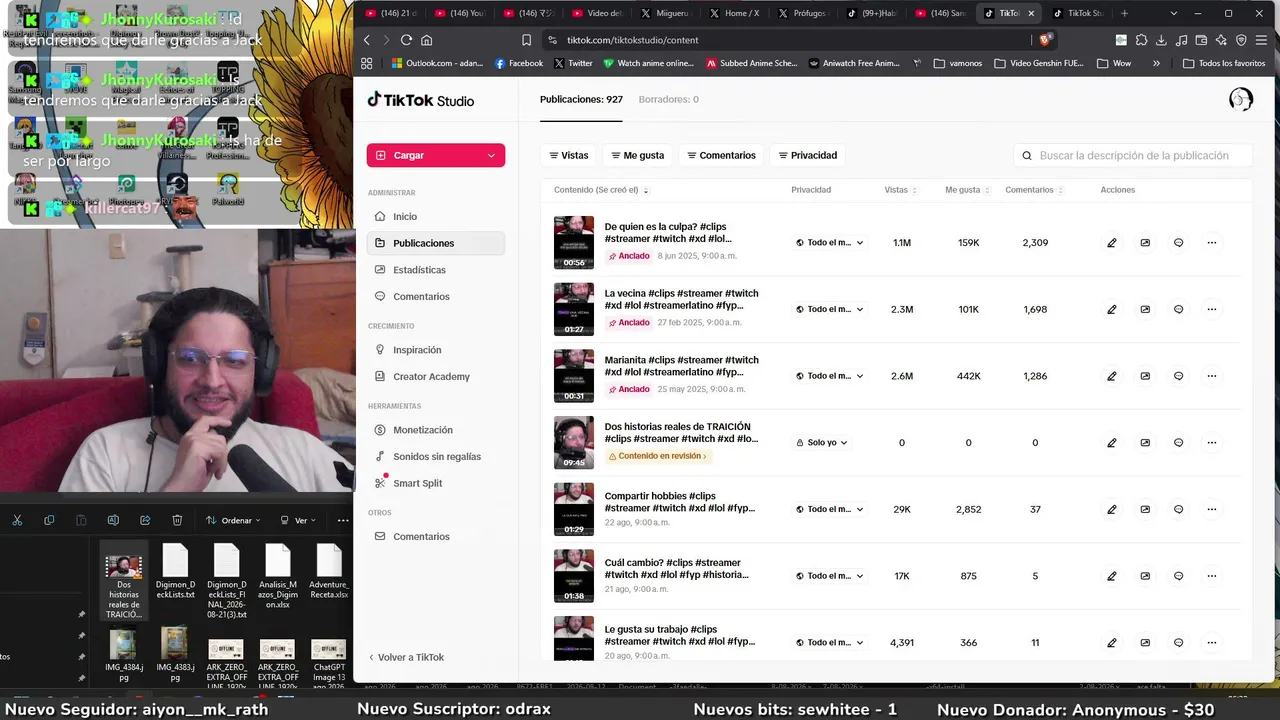Focus the post description search field
This screenshot has width=1280, height=720.
[1133, 155]
